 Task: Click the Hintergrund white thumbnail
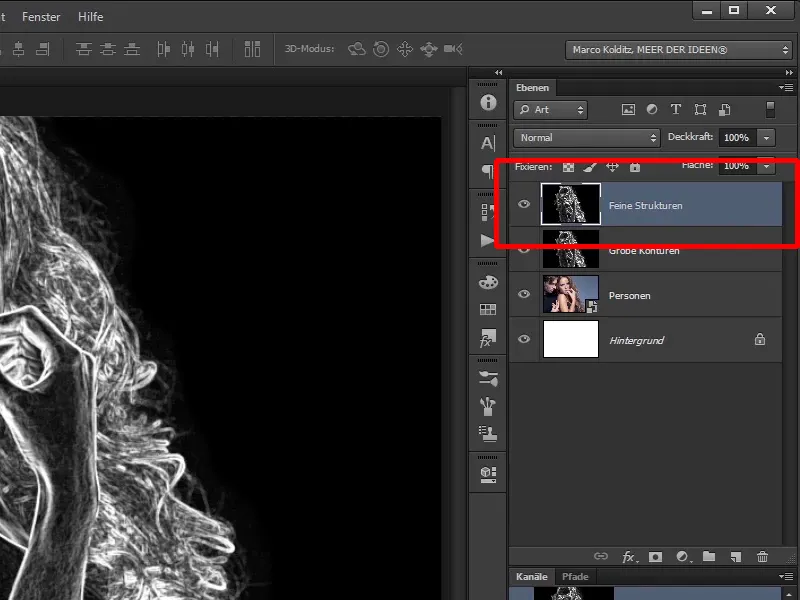(x=570, y=339)
